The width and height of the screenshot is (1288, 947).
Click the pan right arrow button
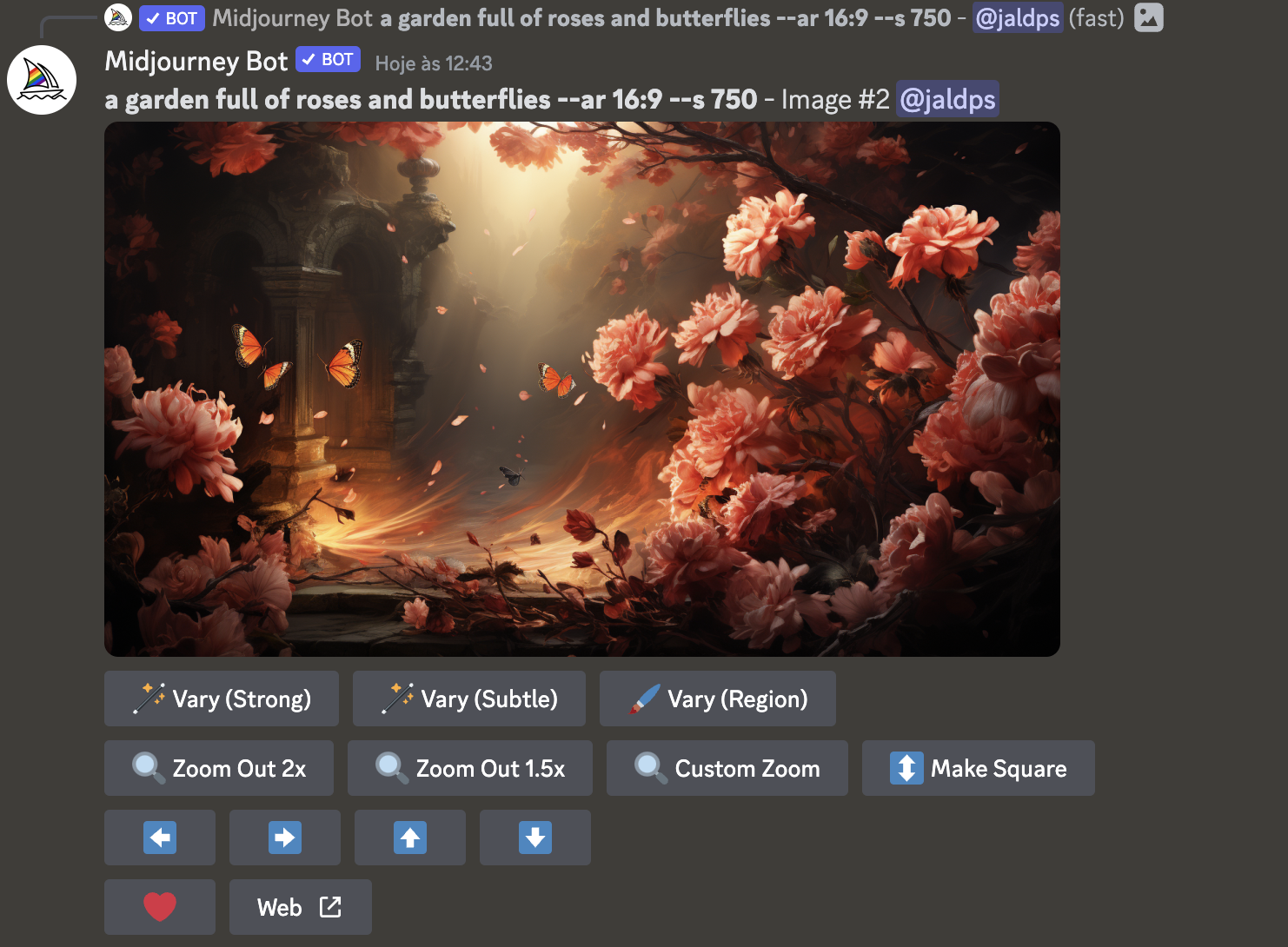pyautogui.click(x=285, y=838)
